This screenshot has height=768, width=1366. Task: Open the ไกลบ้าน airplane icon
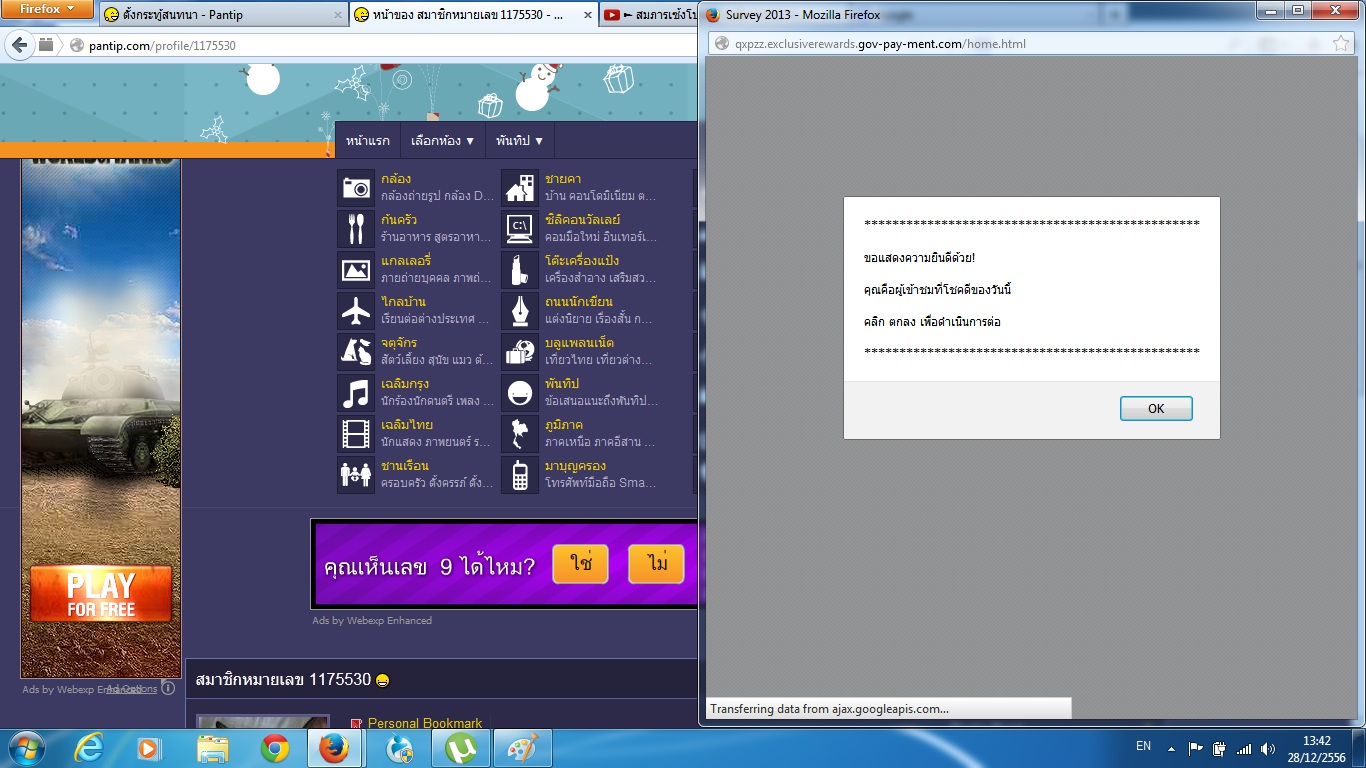pyautogui.click(x=356, y=311)
